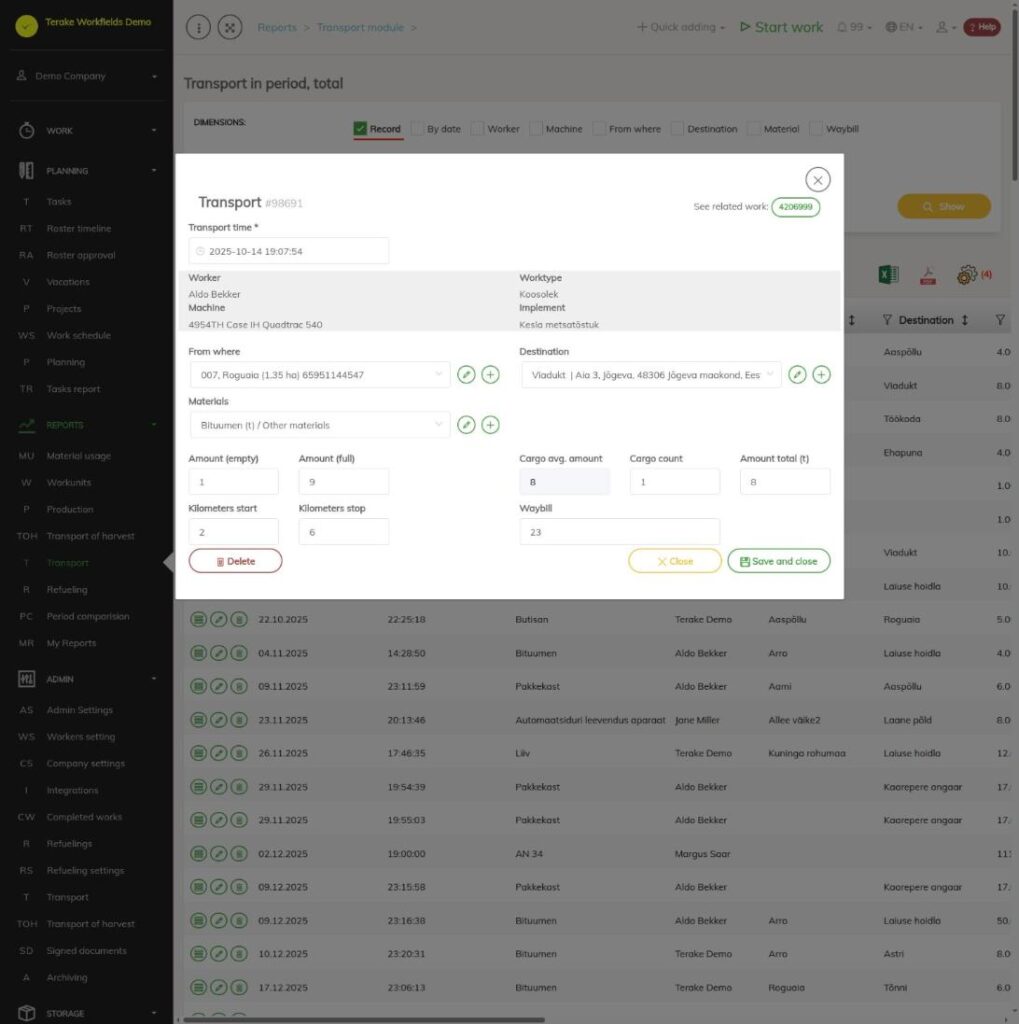Enable the From where dimension
Image resolution: width=1019 pixels, height=1024 pixels.
click(x=599, y=129)
